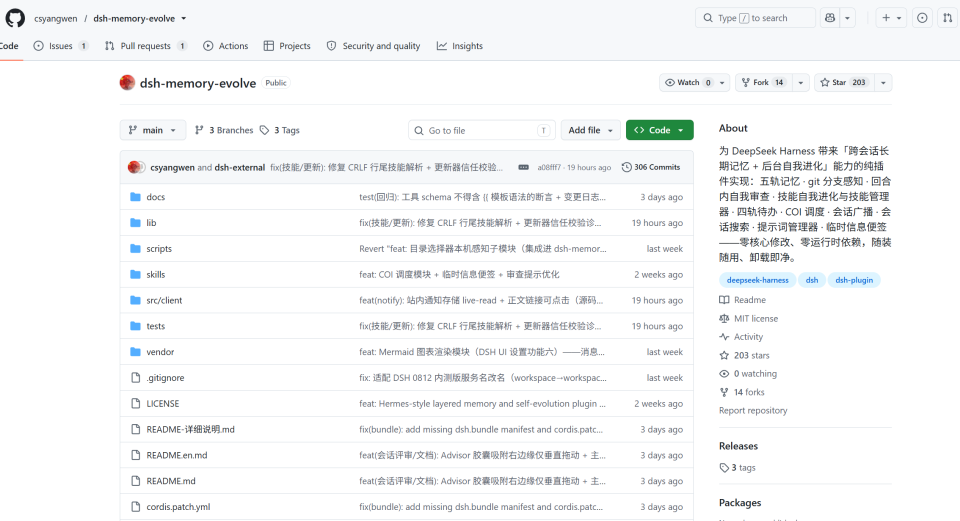Select the deepseek-harness topic tag
The width and height of the screenshot is (960, 521).
757,280
